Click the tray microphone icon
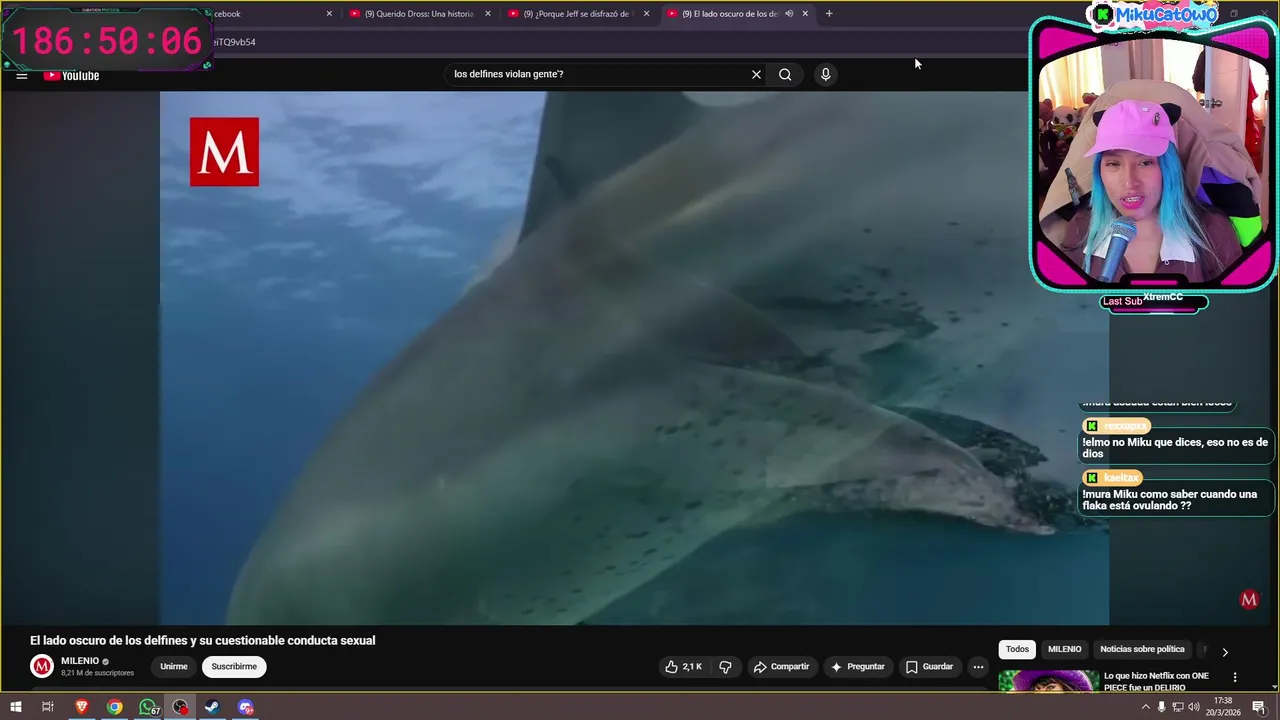 [x=1161, y=707]
